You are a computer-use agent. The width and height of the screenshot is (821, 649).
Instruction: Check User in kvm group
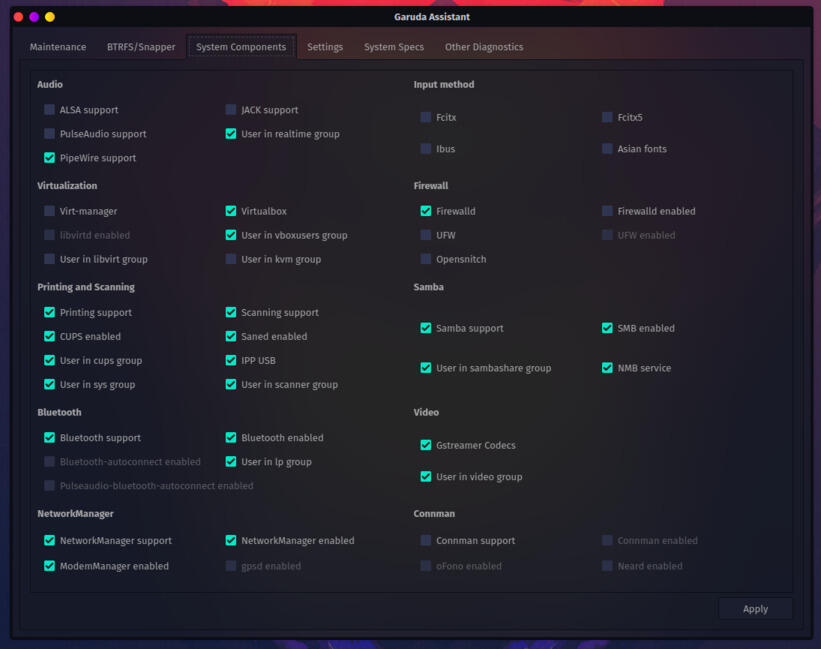pos(230,259)
